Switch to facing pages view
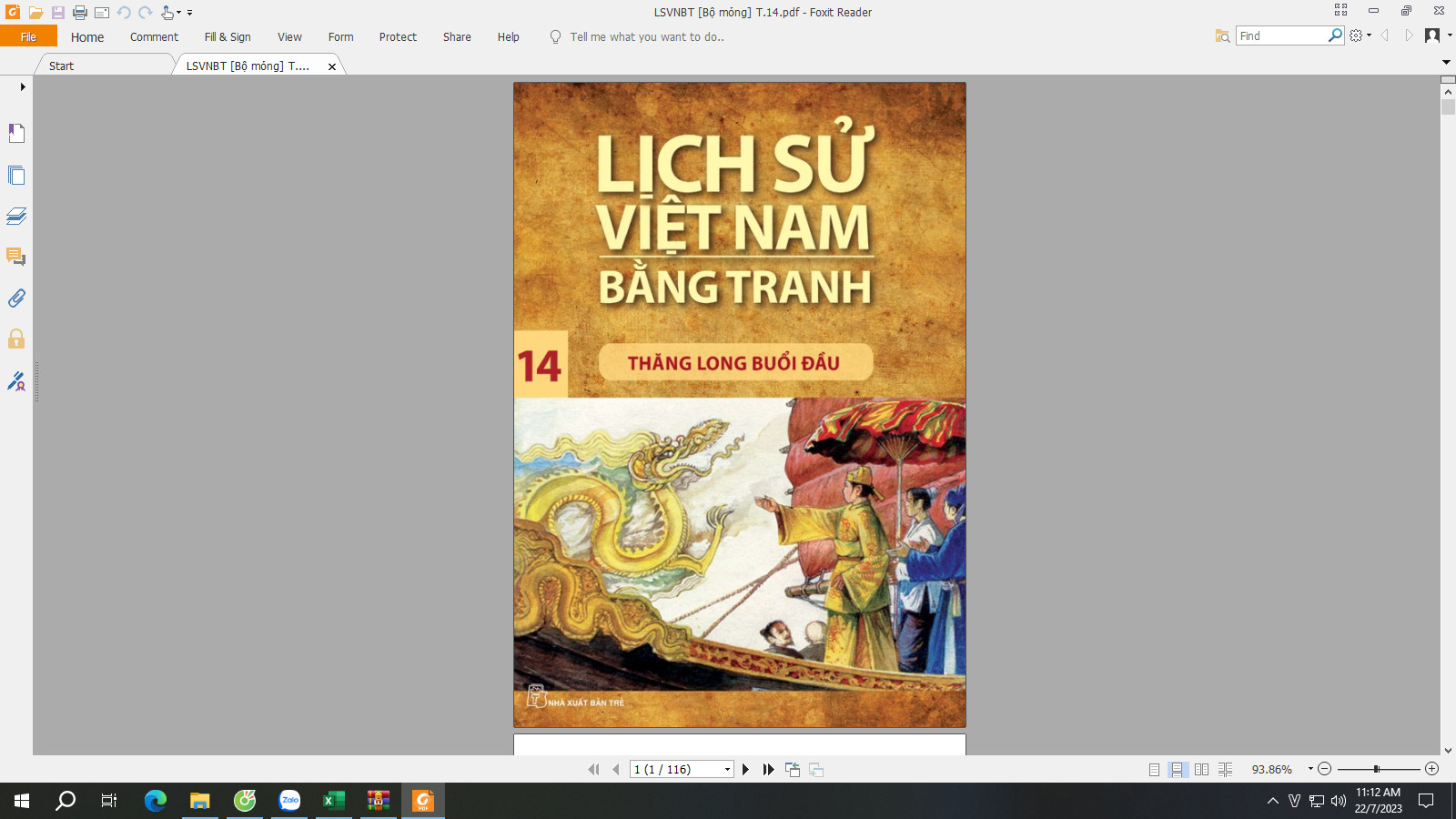Image resolution: width=1456 pixels, height=819 pixels. click(1201, 770)
